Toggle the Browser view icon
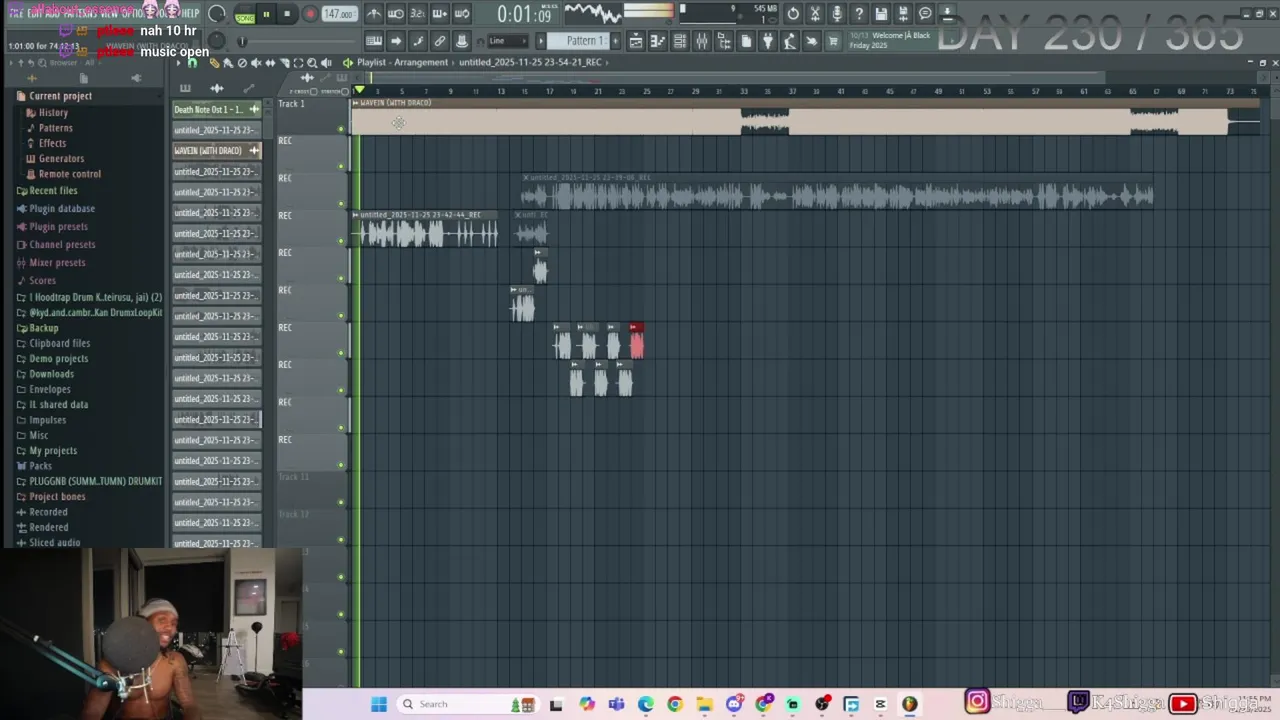 724,41
